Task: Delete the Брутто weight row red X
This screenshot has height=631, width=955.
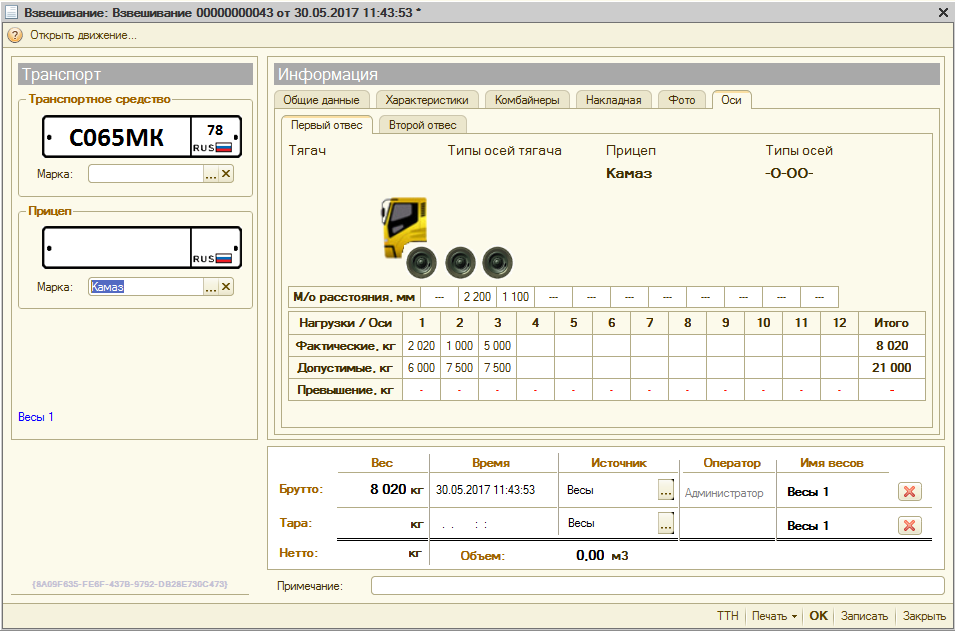Action: tap(909, 491)
